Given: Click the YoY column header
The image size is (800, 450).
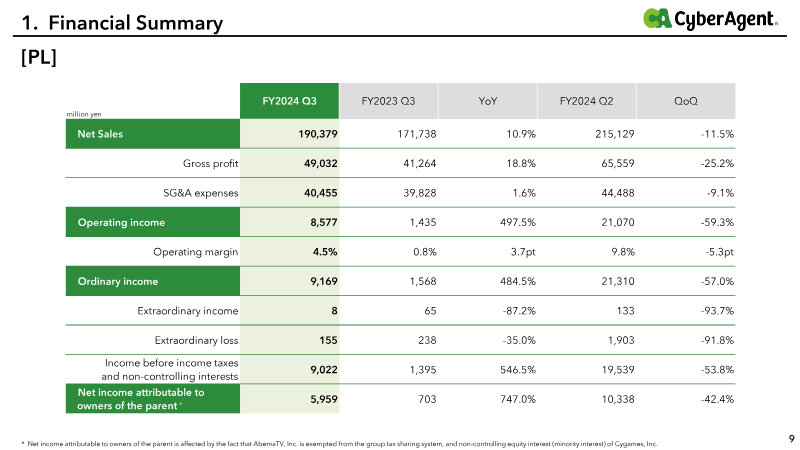Looking at the screenshot, I should click(487, 101).
